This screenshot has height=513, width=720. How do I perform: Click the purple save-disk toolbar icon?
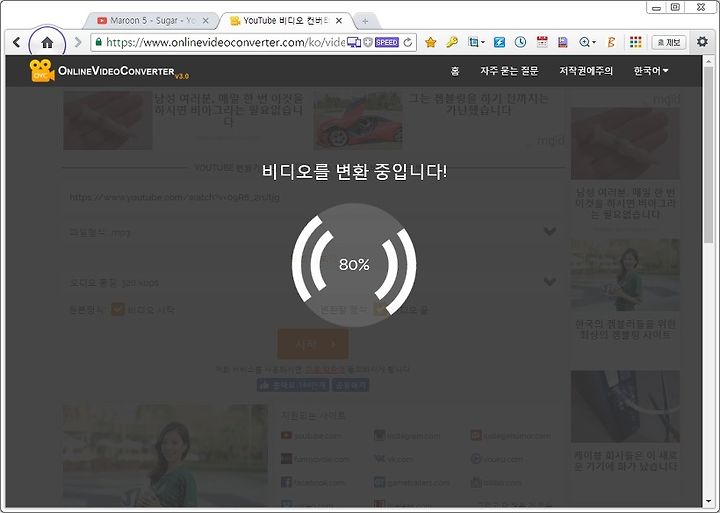pos(562,42)
